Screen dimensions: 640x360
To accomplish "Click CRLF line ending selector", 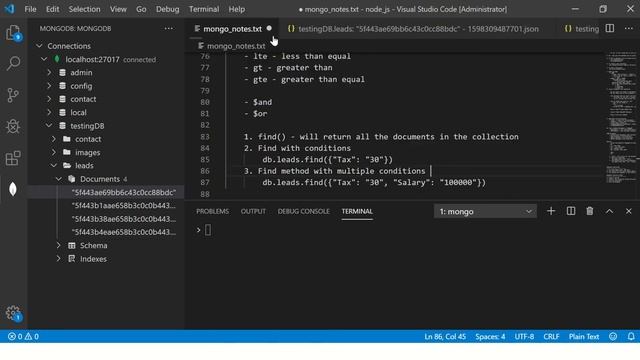I will 551,336.
